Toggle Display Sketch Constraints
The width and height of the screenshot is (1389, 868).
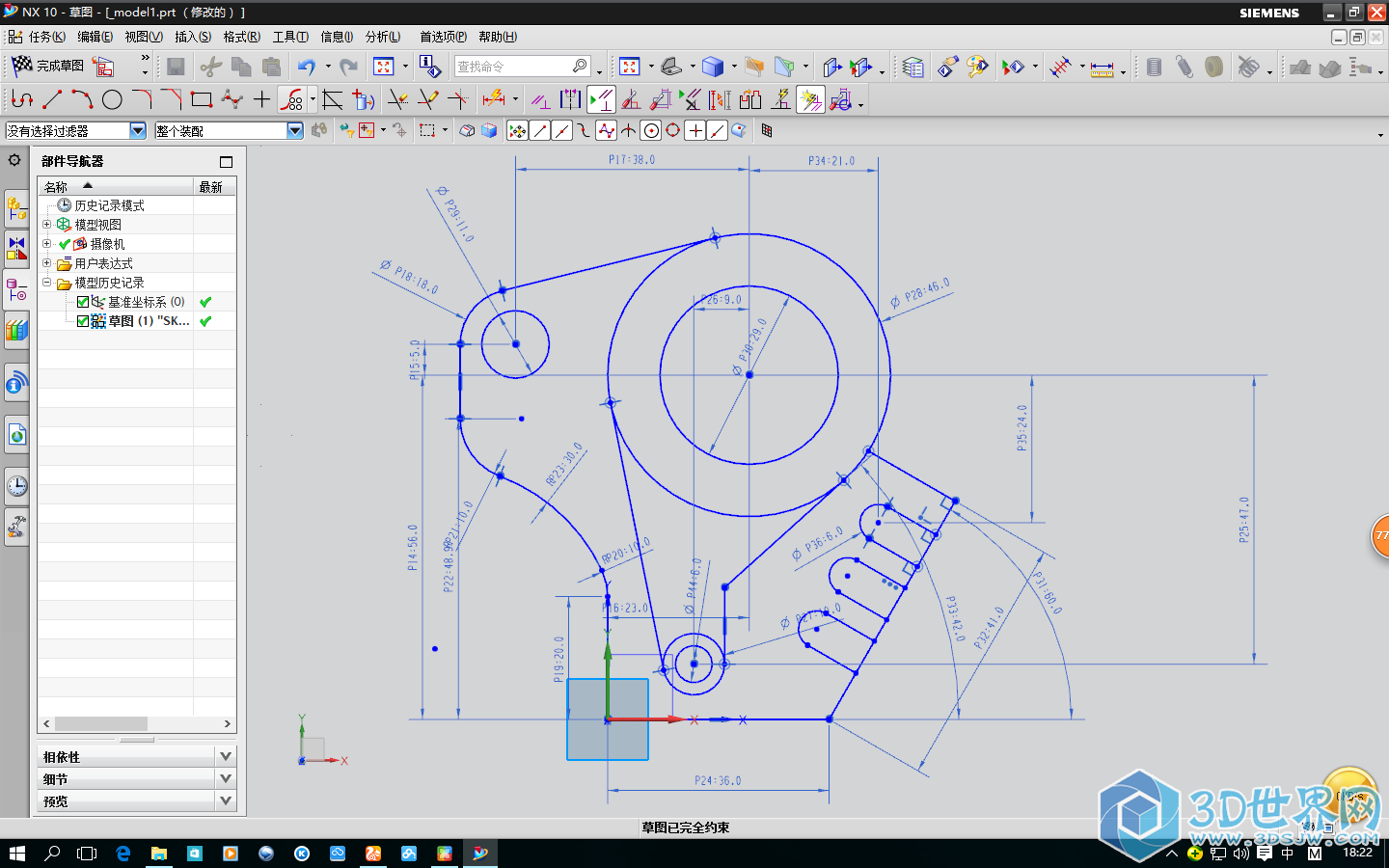click(x=602, y=99)
